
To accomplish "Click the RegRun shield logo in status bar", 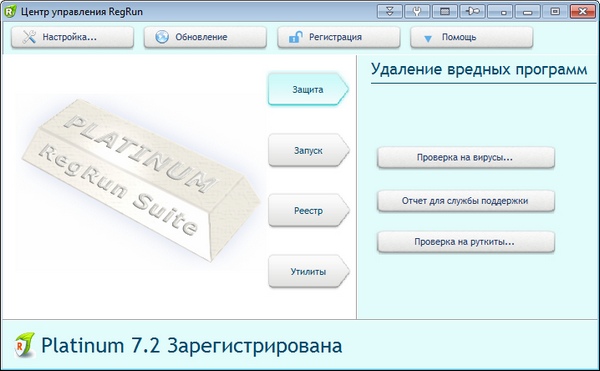I will (24, 345).
